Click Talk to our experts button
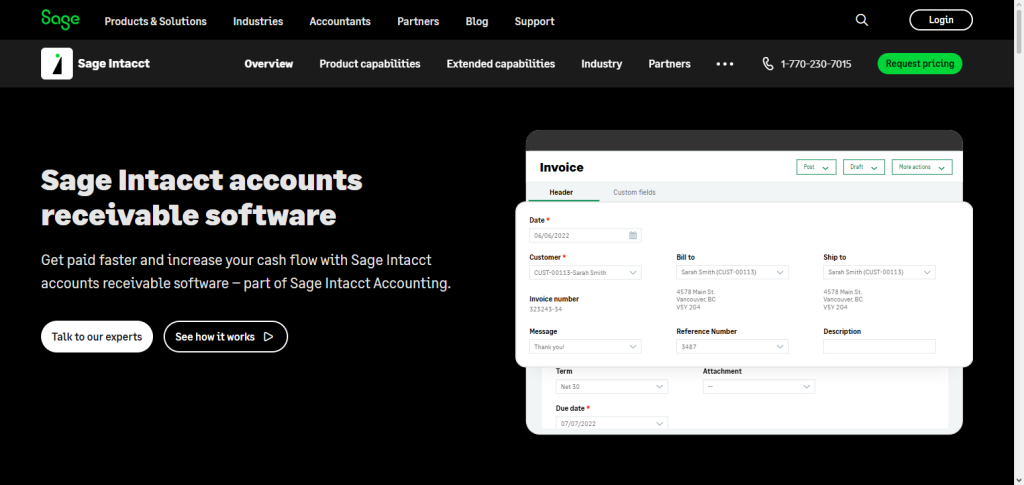 pyautogui.click(x=97, y=337)
